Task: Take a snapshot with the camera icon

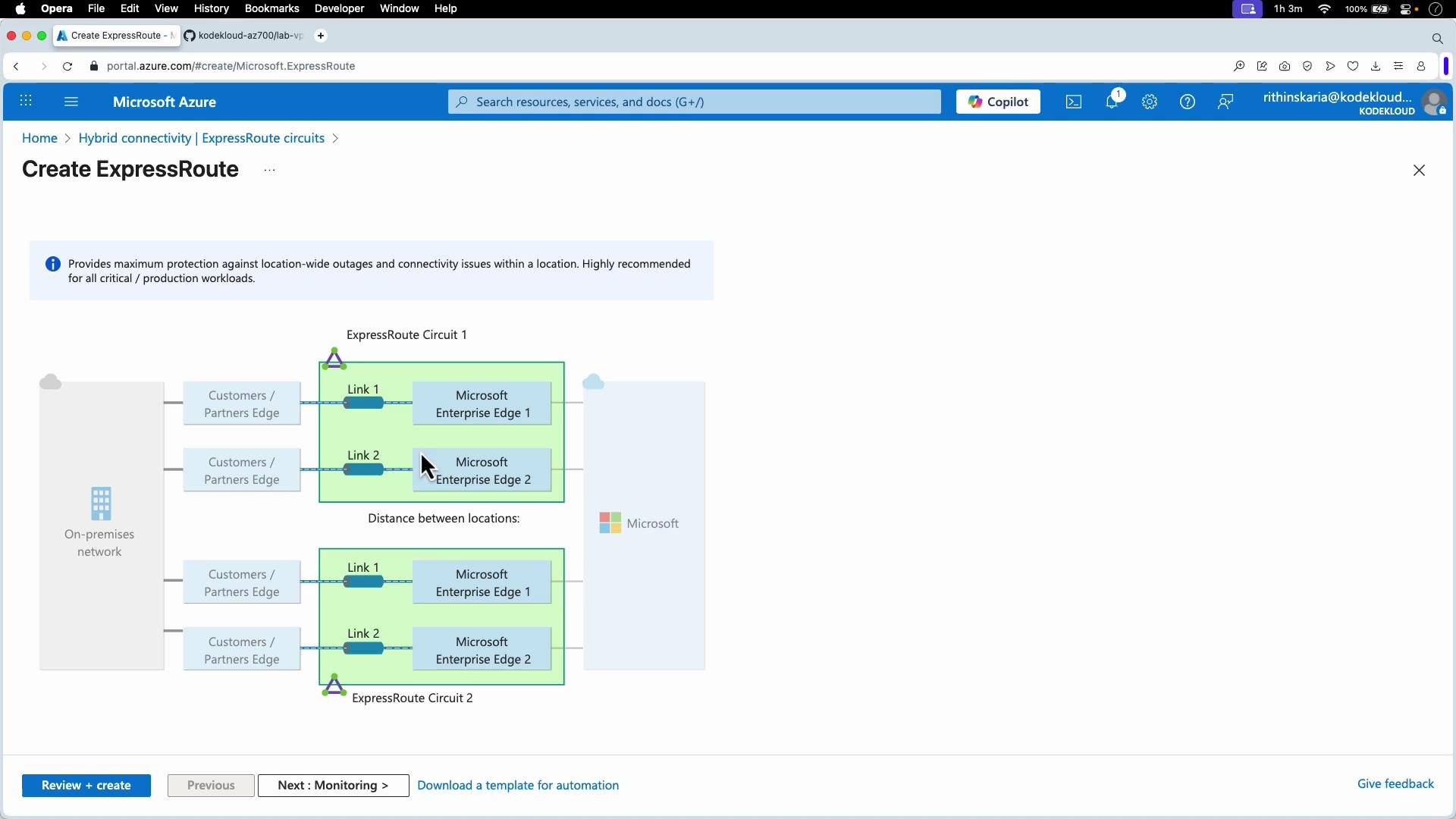Action: (1285, 67)
